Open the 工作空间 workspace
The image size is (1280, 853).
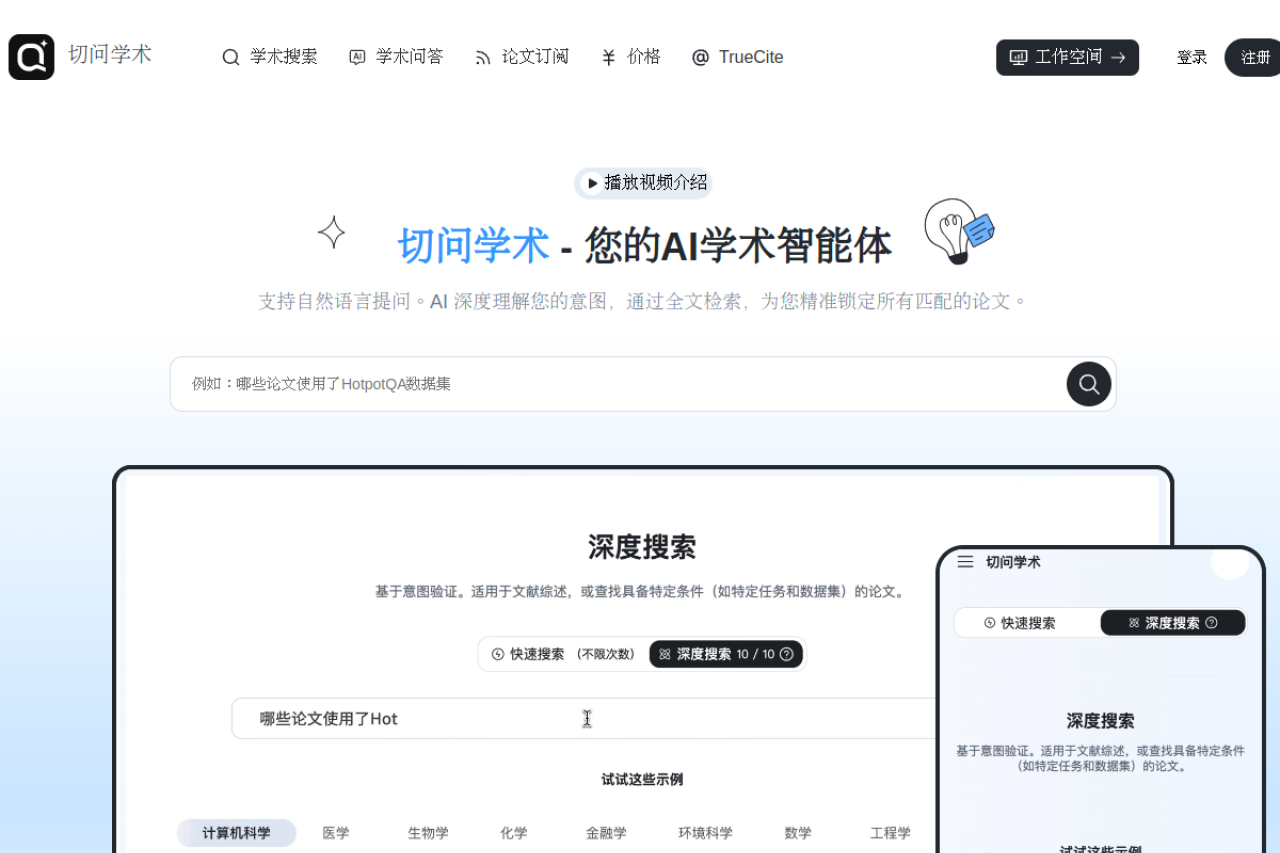click(1066, 57)
